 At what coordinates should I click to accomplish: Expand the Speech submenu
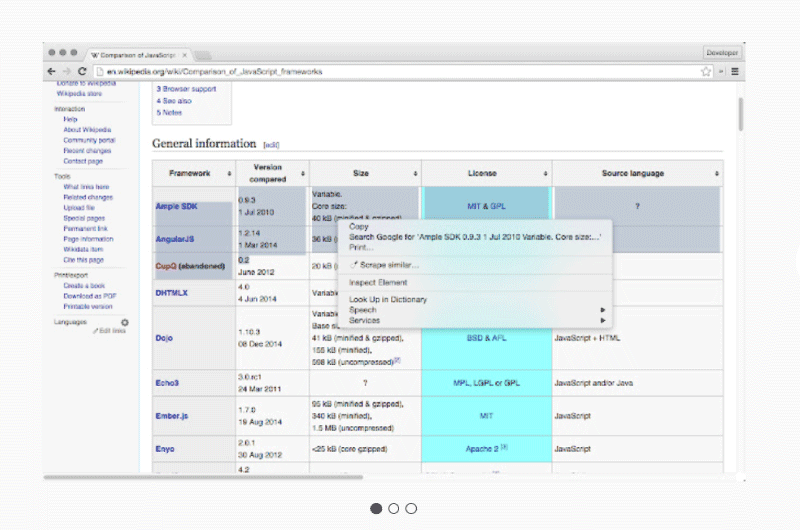[x=475, y=310]
